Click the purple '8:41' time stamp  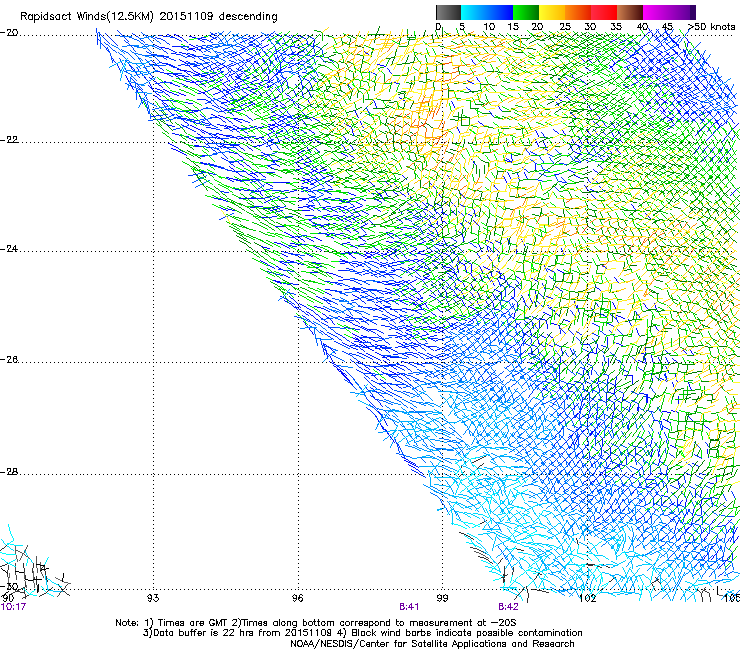coord(409,607)
